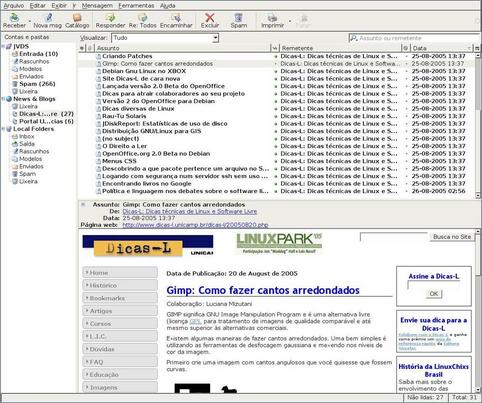Toggle junk status of 'O Direito a Ler'
482x403 pixels.
pyautogui.click(x=406, y=147)
